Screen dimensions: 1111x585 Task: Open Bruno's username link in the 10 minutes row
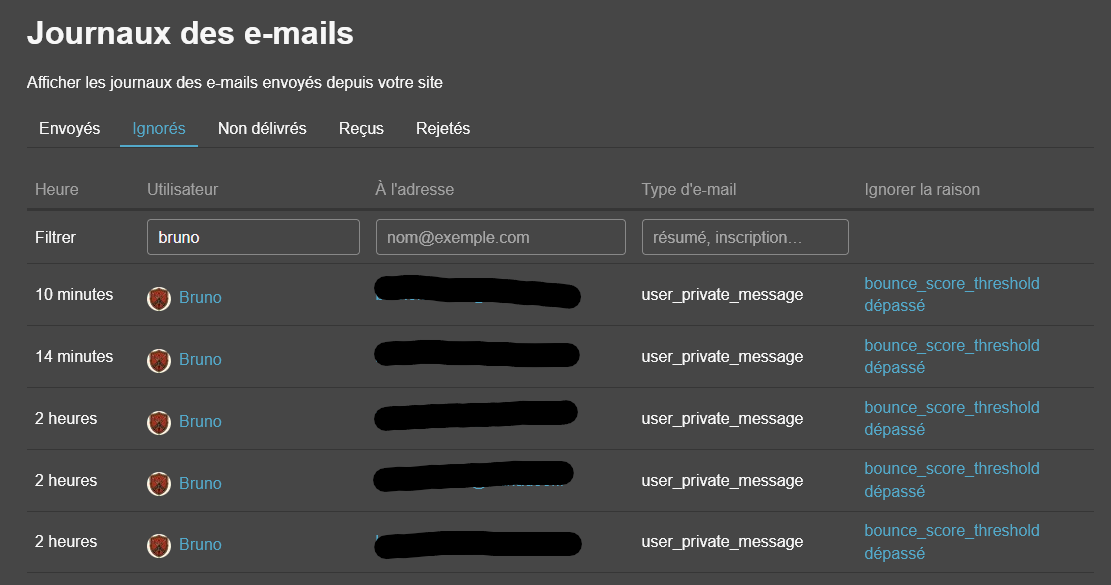pos(200,298)
